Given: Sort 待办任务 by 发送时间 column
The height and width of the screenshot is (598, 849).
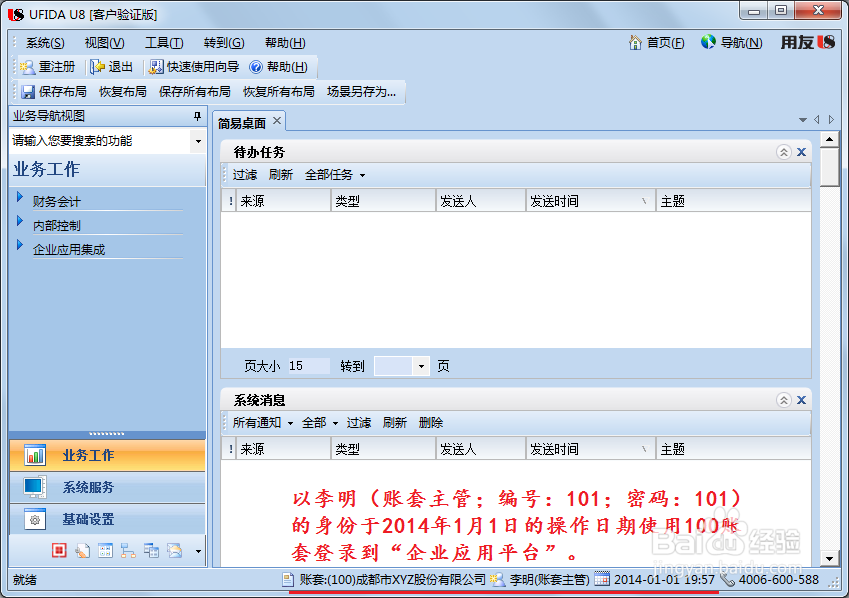Looking at the screenshot, I should pos(590,201).
